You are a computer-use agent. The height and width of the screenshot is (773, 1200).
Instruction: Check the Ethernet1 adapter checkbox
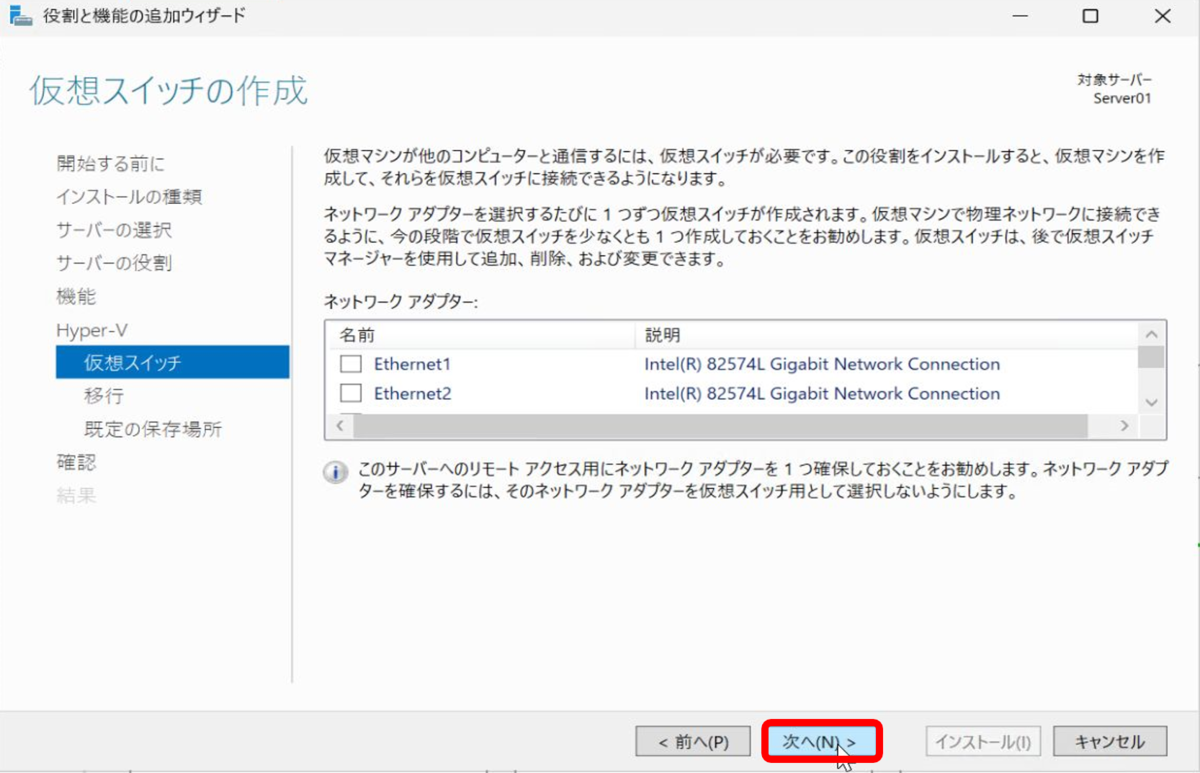point(351,364)
